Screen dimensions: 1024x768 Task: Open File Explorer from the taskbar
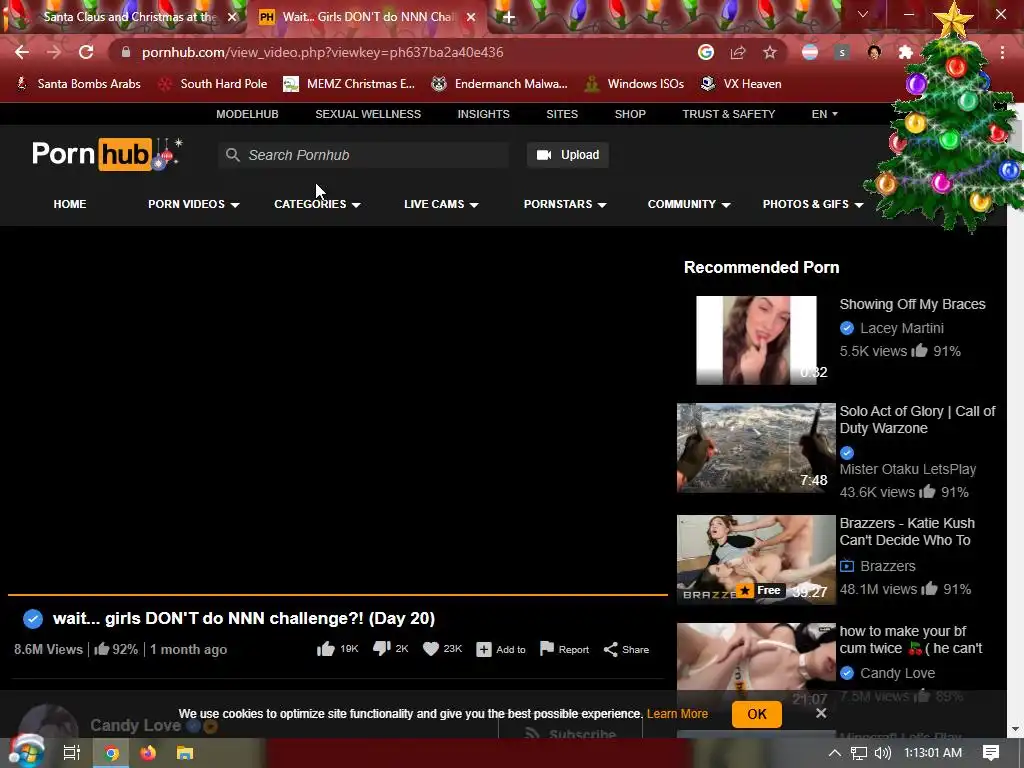pyautogui.click(x=185, y=753)
